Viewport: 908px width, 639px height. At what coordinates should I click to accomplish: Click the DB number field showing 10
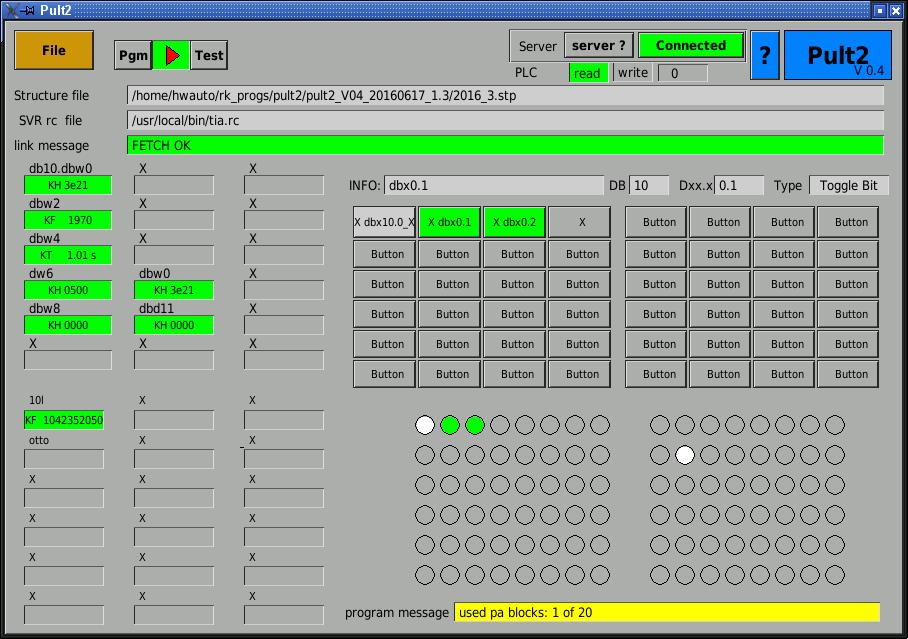tap(650, 186)
